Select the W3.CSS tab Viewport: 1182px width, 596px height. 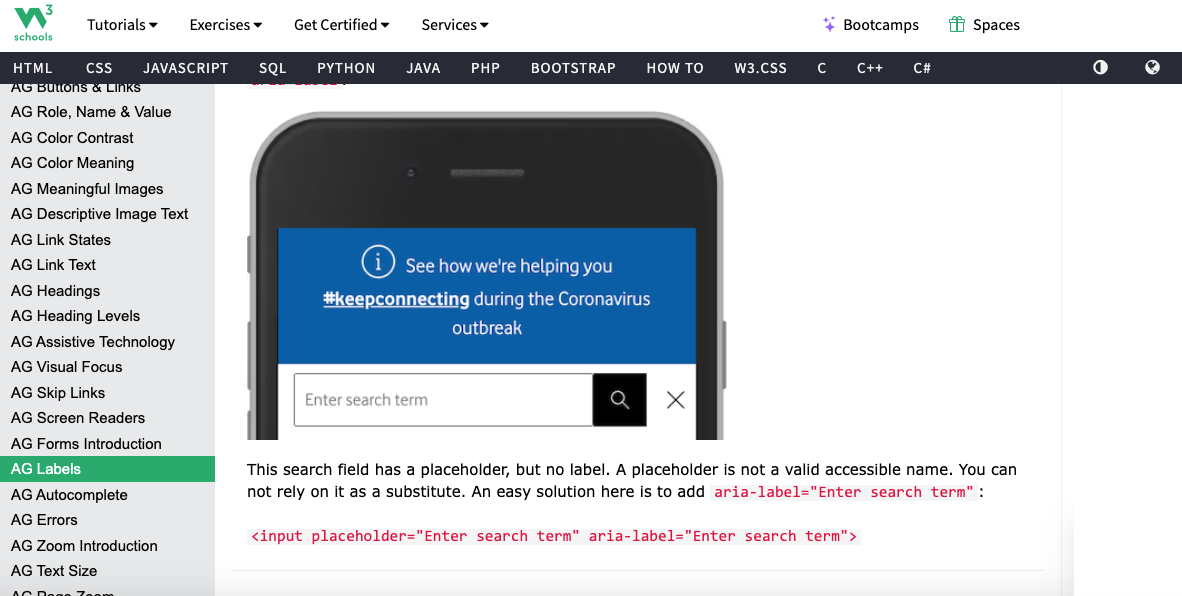point(760,68)
